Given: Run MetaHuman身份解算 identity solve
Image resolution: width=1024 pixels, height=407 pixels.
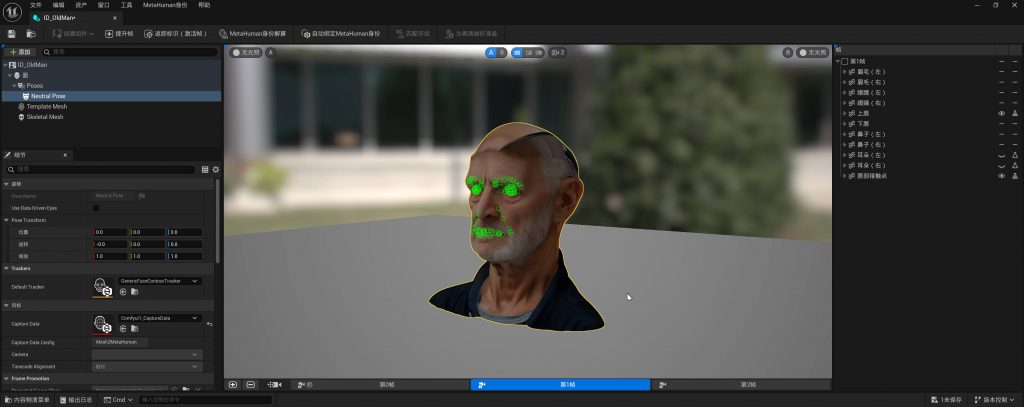Looking at the screenshot, I should [252, 33].
